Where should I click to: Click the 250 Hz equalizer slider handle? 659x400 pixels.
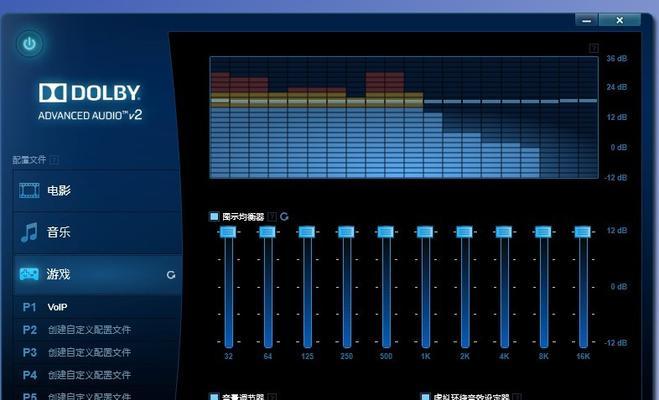pyautogui.click(x=346, y=232)
